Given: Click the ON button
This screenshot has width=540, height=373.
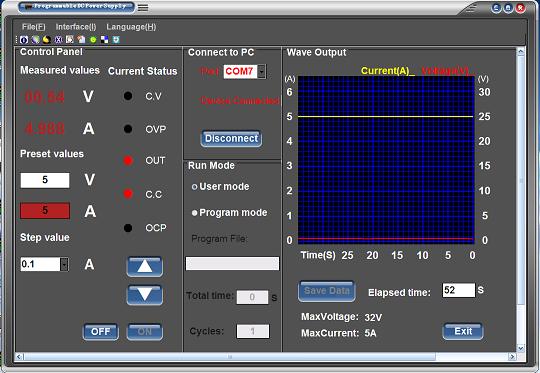Looking at the screenshot, I should (145, 332).
